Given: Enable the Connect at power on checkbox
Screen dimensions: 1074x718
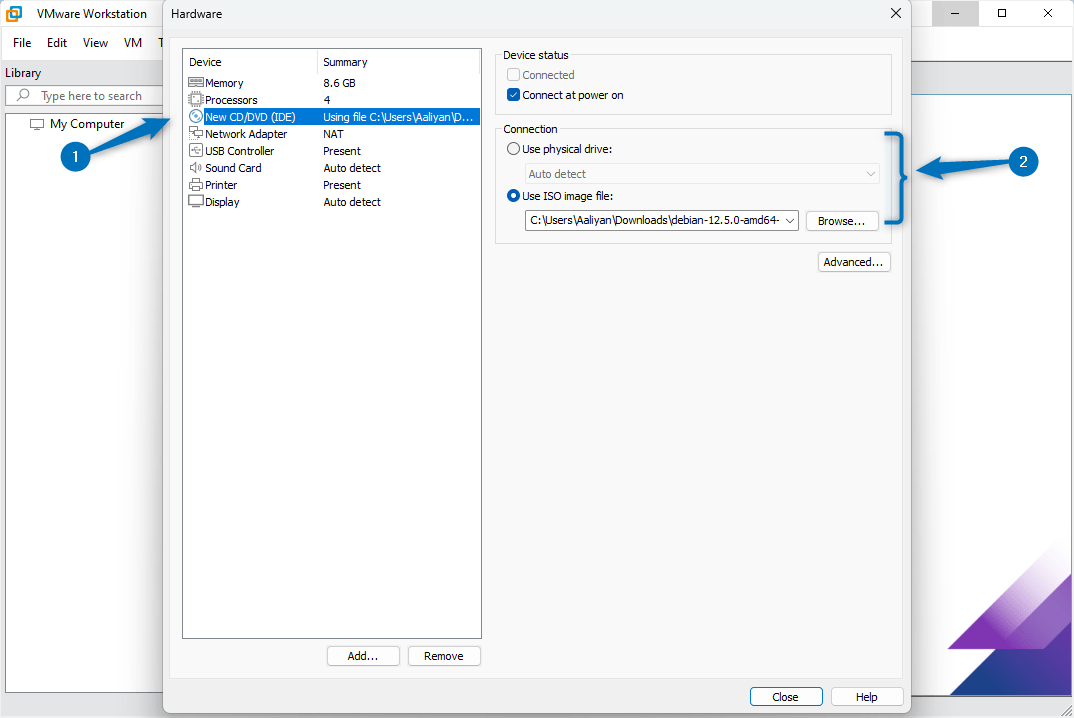Looking at the screenshot, I should [x=513, y=95].
